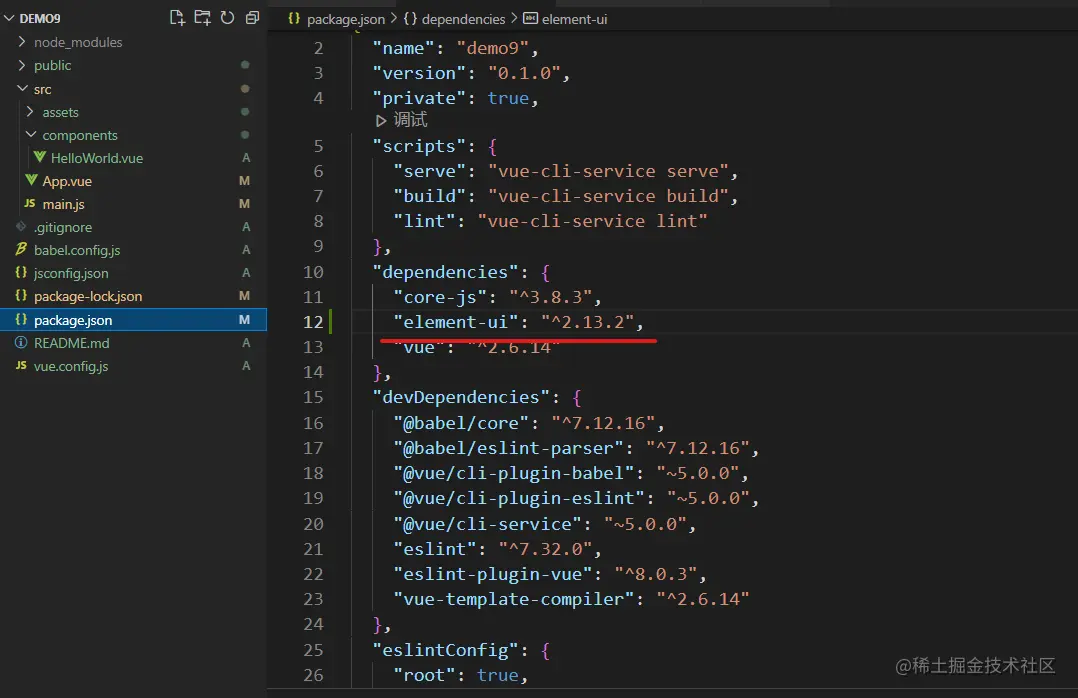Open package-lock.json file
Image resolution: width=1078 pixels, height=698 pixels.
tap(88, 296)
